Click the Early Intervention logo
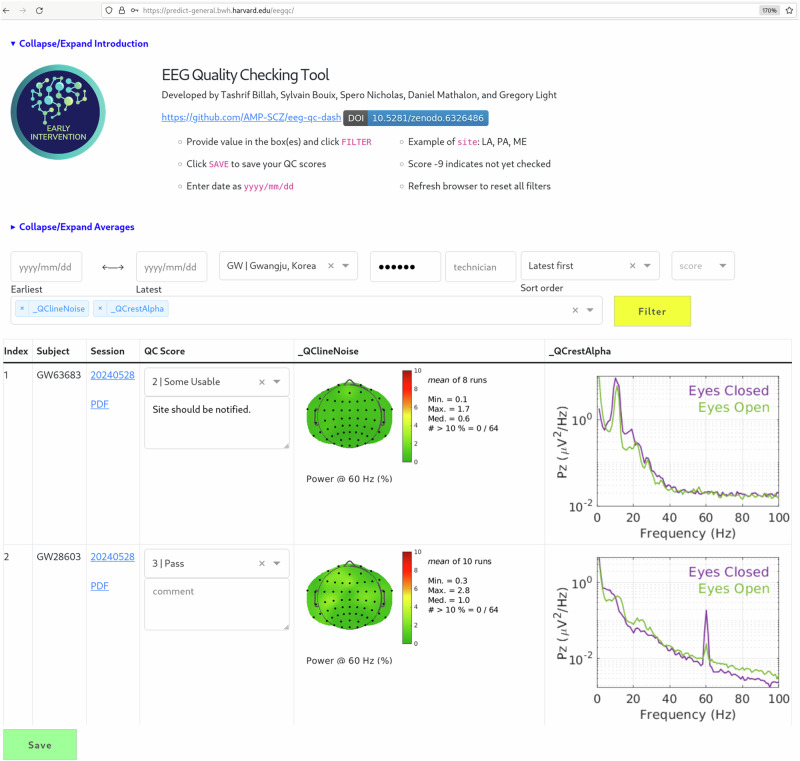 57,112
